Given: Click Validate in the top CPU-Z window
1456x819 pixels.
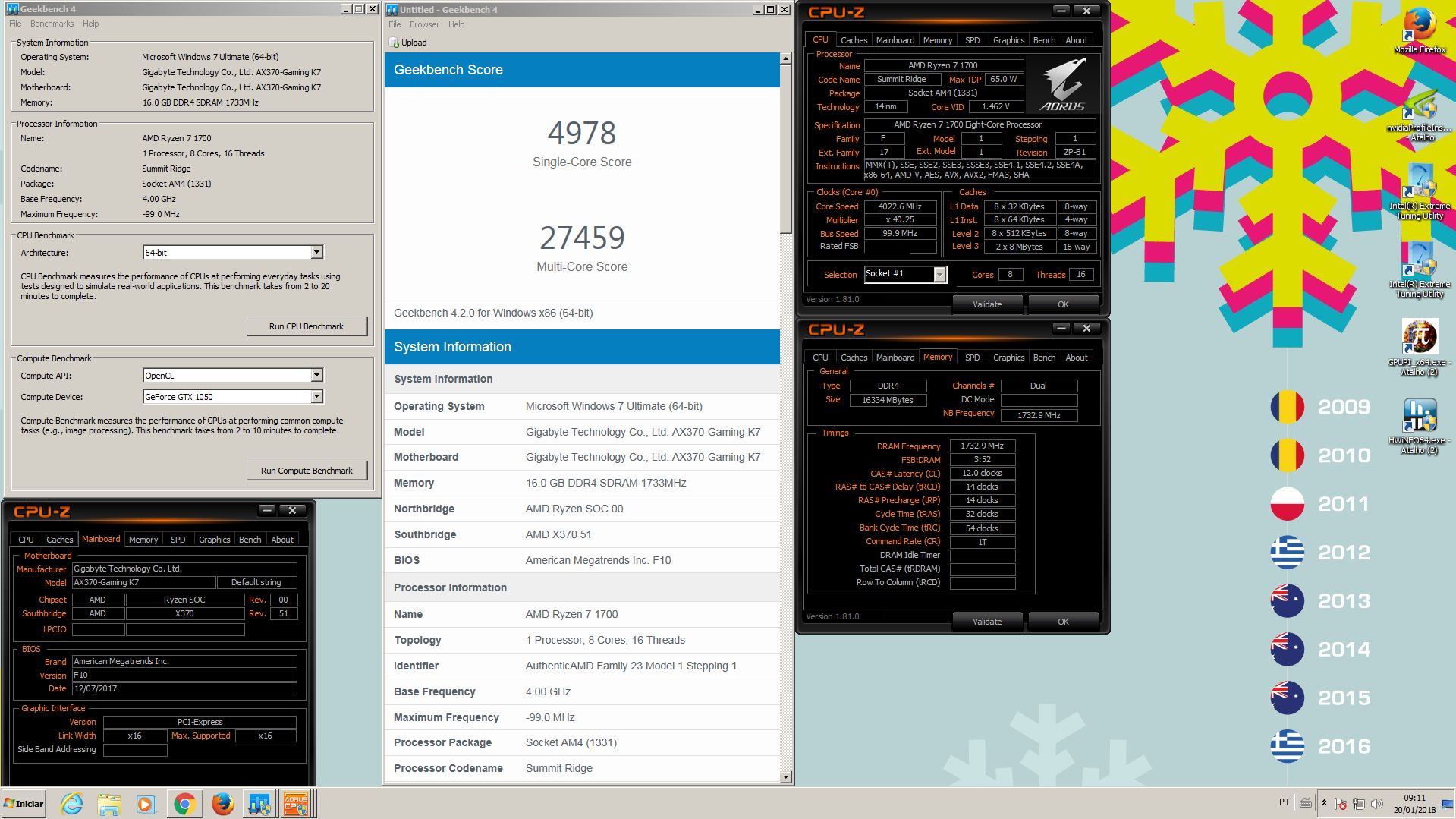Looking at the screenshot, I should pos(987,304).
